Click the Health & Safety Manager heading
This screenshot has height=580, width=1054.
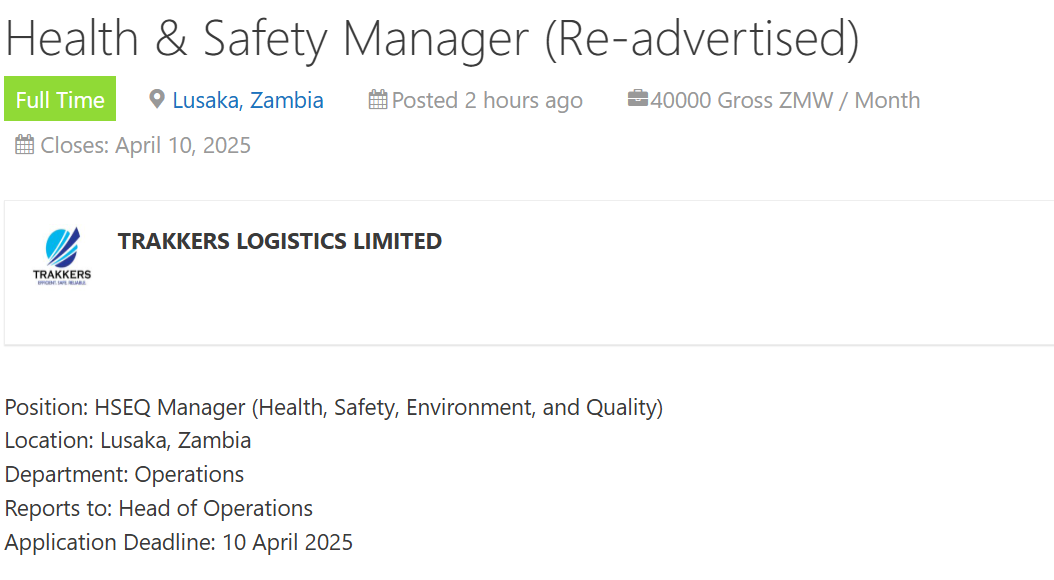coord(432,38)
